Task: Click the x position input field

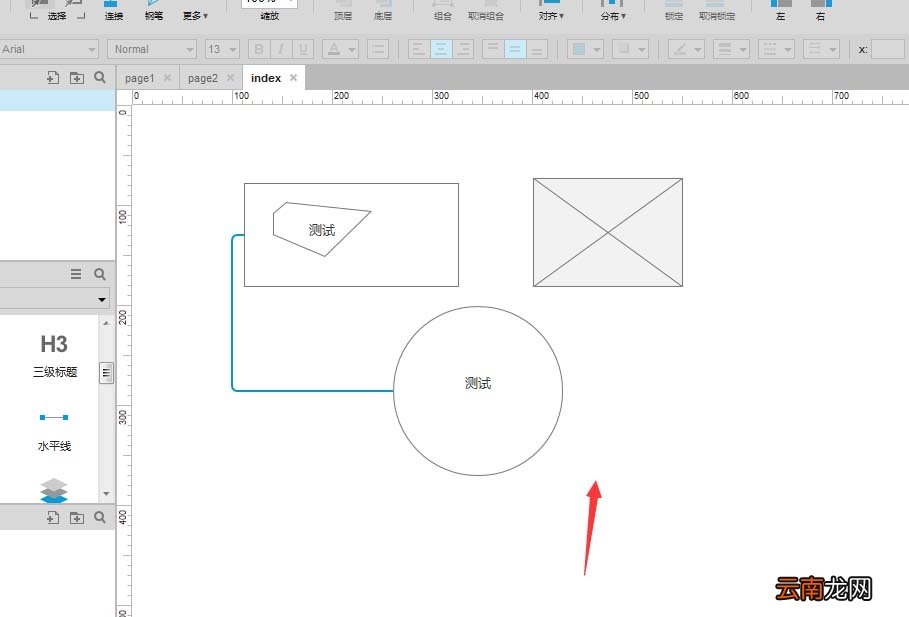Action: click(888, 49)
